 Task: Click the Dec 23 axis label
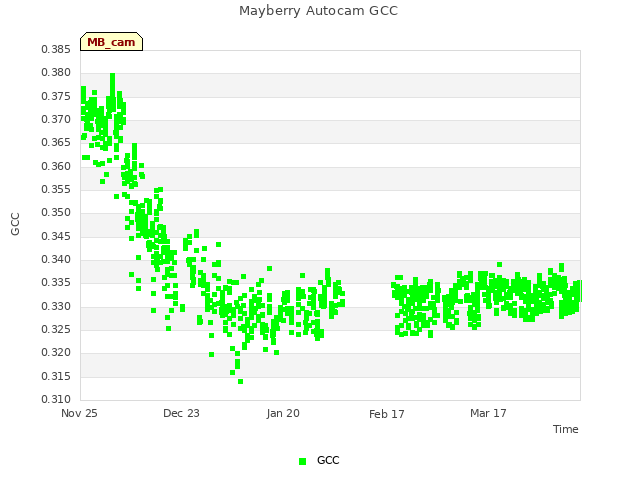(x=181, y=413)
